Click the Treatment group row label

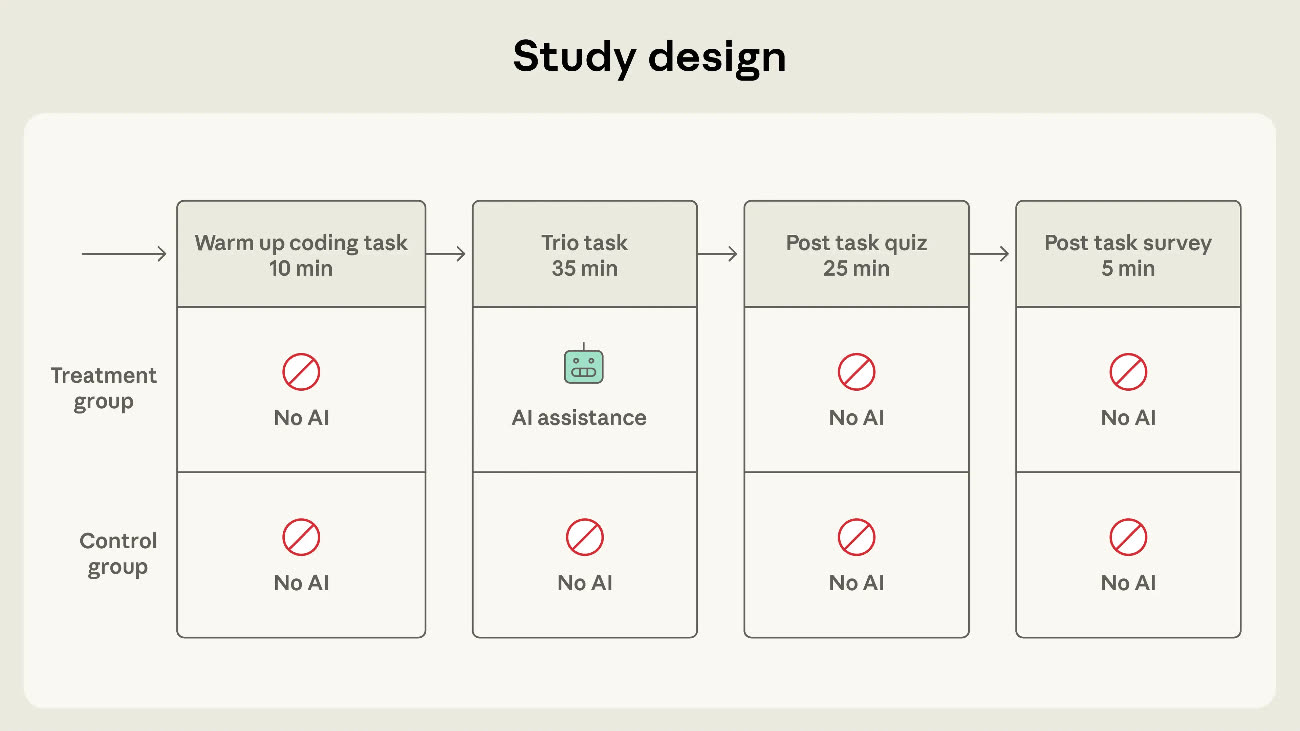(x=104, y=389)
